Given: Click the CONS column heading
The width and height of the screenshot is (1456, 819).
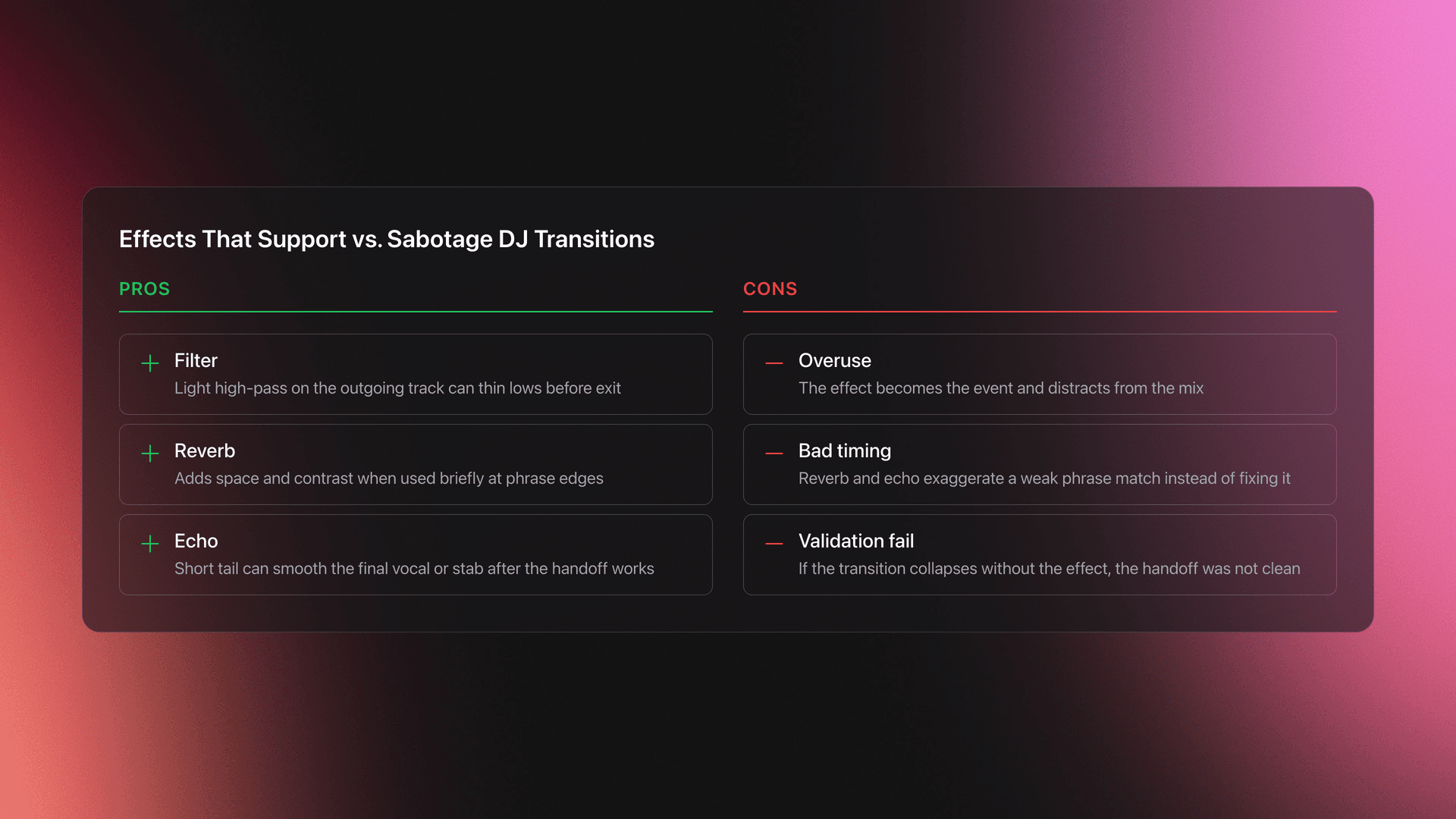Looking at the screenshot, I should point(770,289).
